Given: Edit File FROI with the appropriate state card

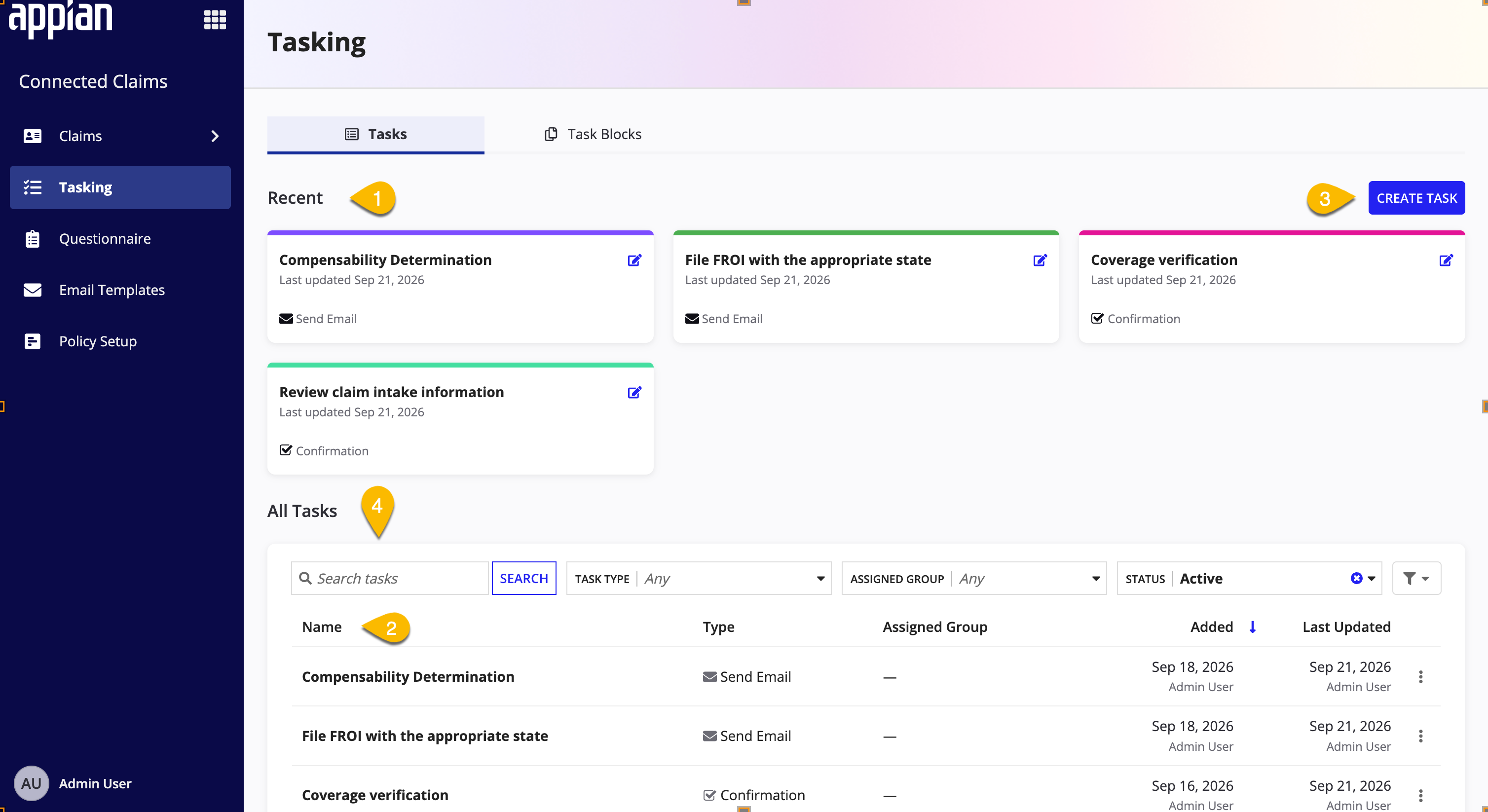Looking at the screenshot, I should [x=1040, y=260].
